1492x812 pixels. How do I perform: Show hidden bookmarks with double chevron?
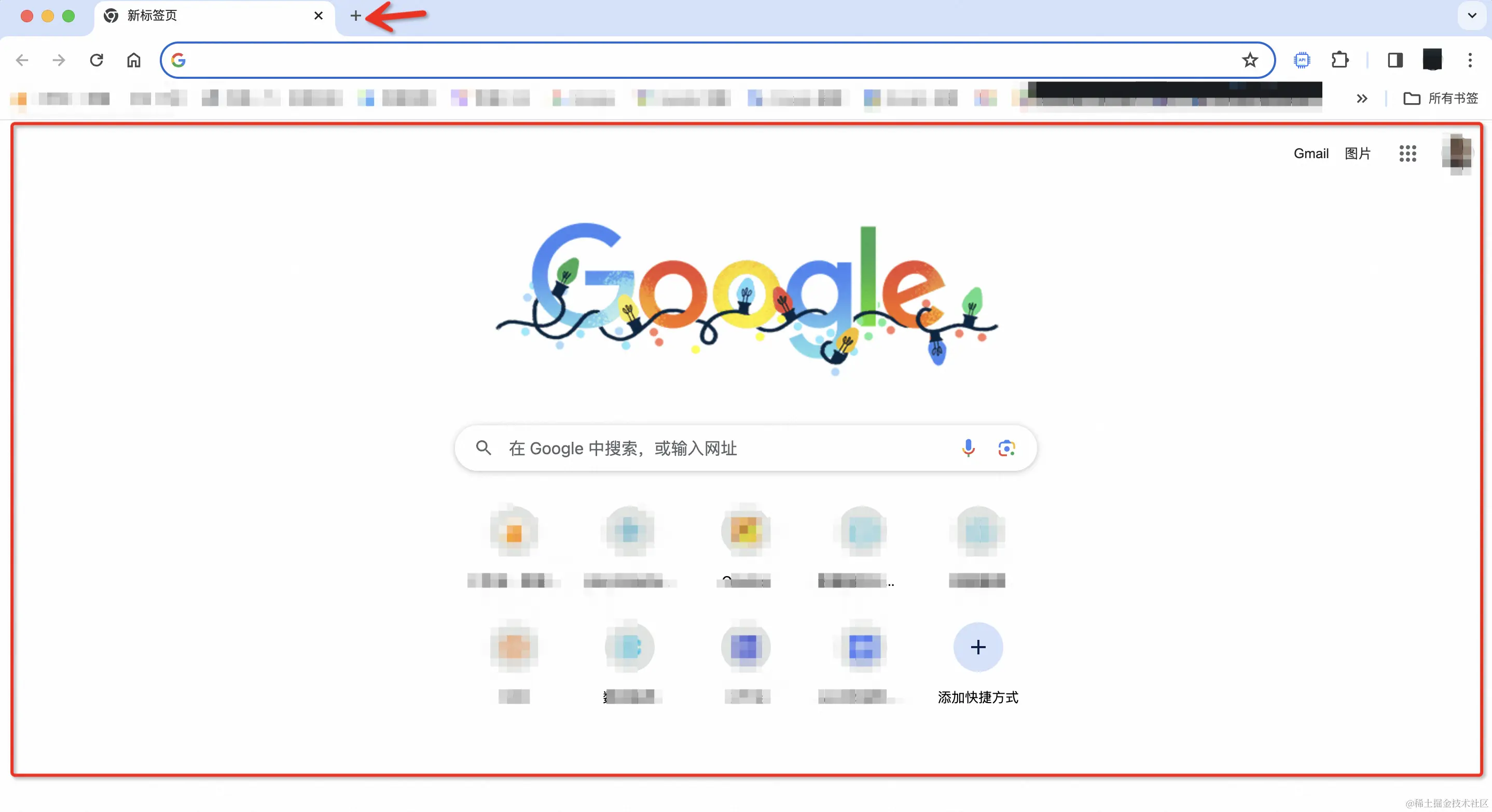coord(1362,99)
